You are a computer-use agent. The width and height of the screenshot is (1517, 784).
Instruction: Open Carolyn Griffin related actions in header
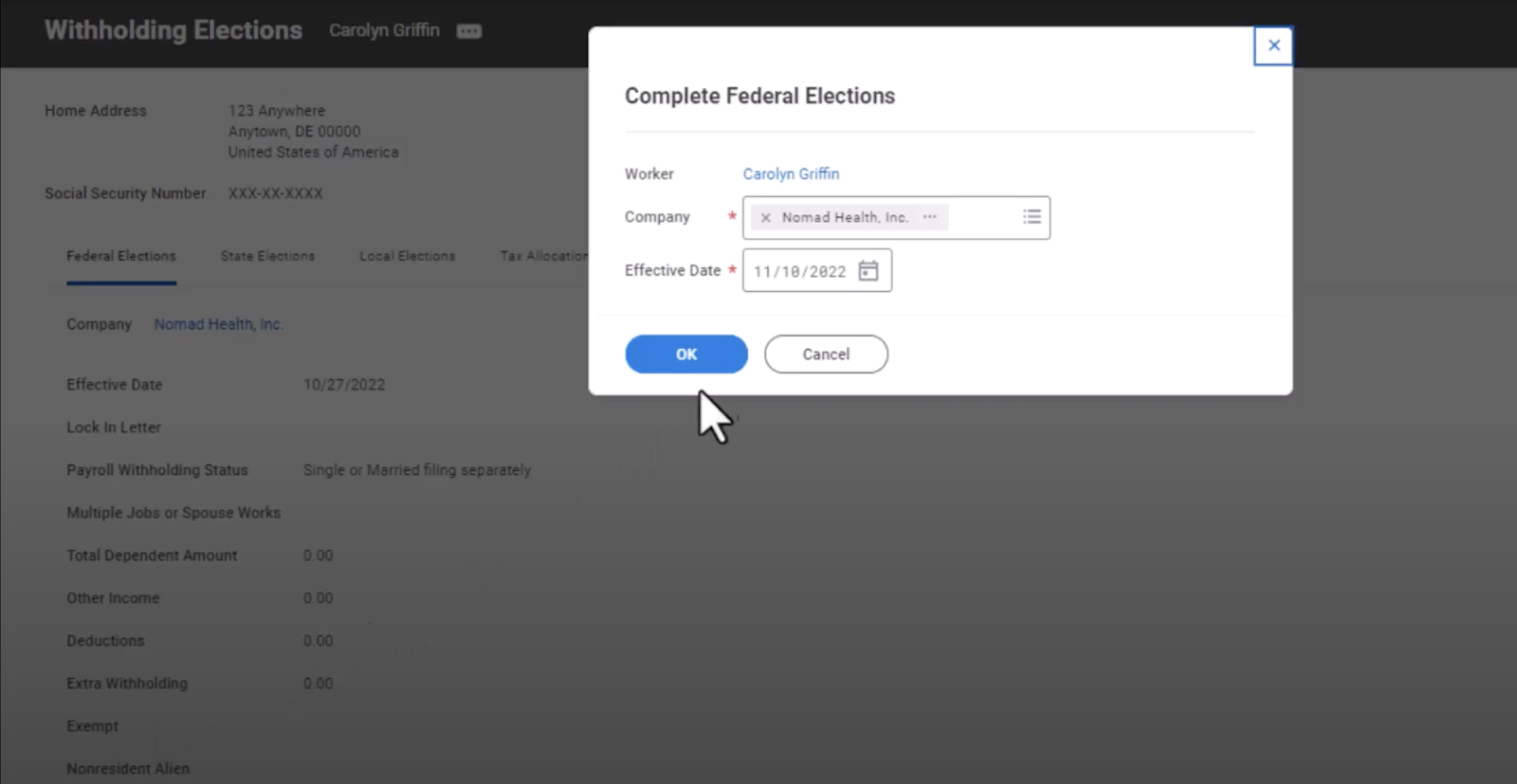(x=468, y=31)
